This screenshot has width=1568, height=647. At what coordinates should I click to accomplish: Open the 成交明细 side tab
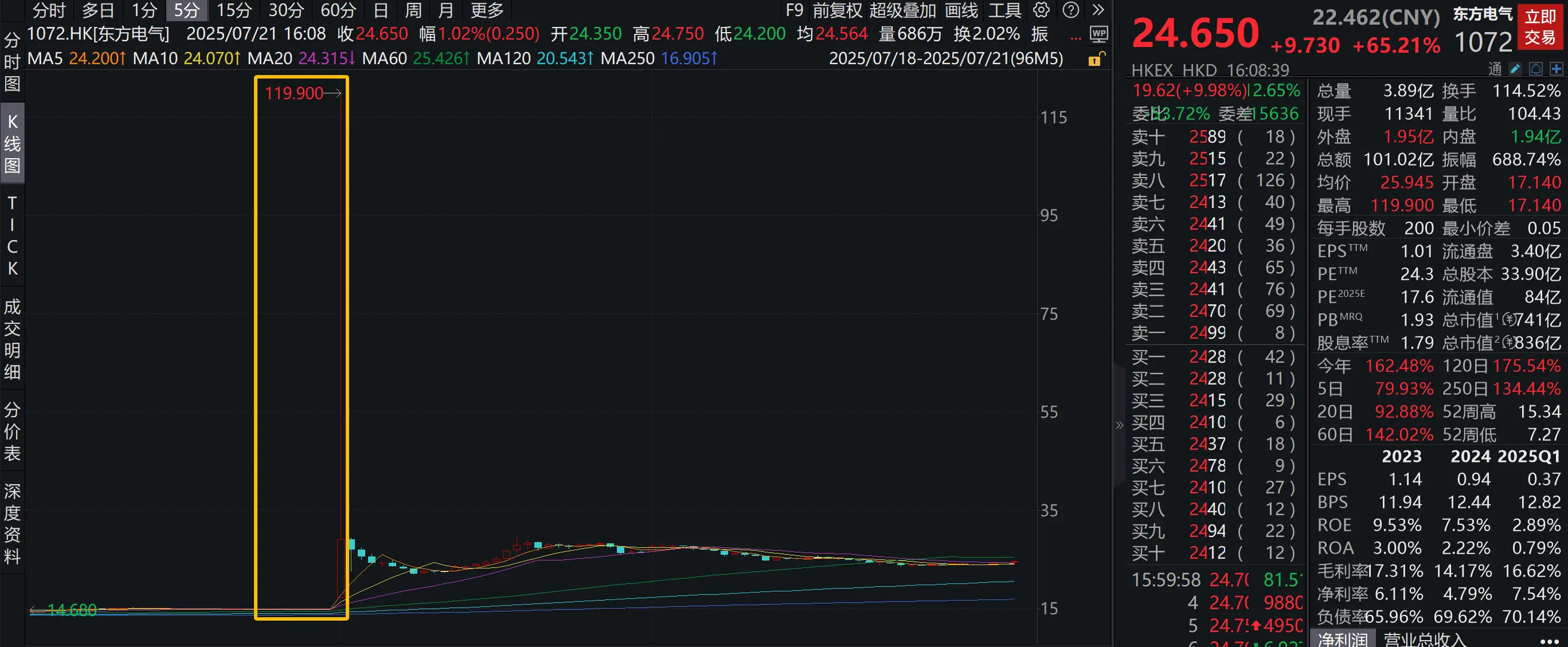pos(12,339)
